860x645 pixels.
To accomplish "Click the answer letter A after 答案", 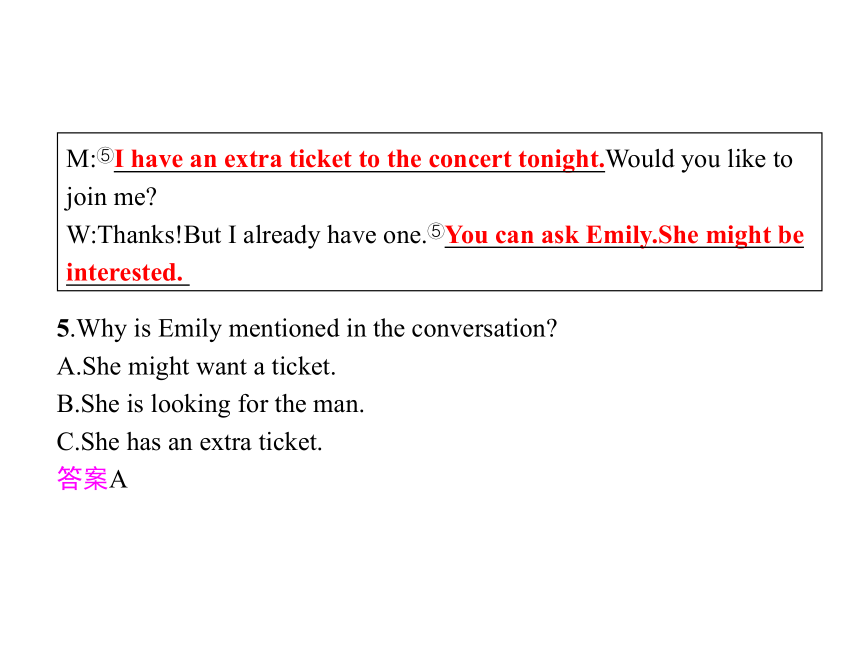I will pos(118,480).
